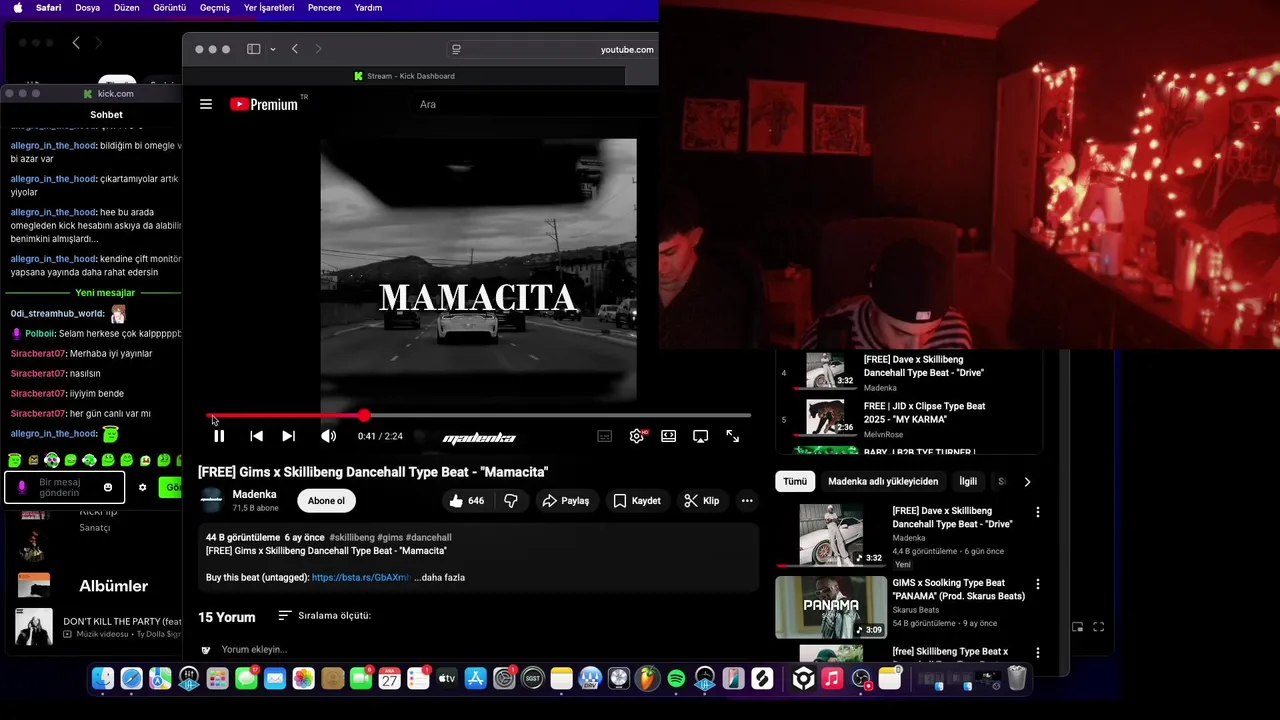Open Safari 'Görüntü' menu

point(170,8)
